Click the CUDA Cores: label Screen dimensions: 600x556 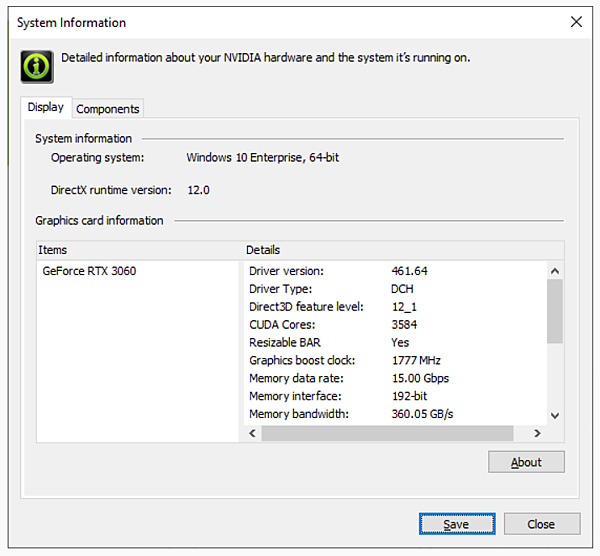coord(282,324)
